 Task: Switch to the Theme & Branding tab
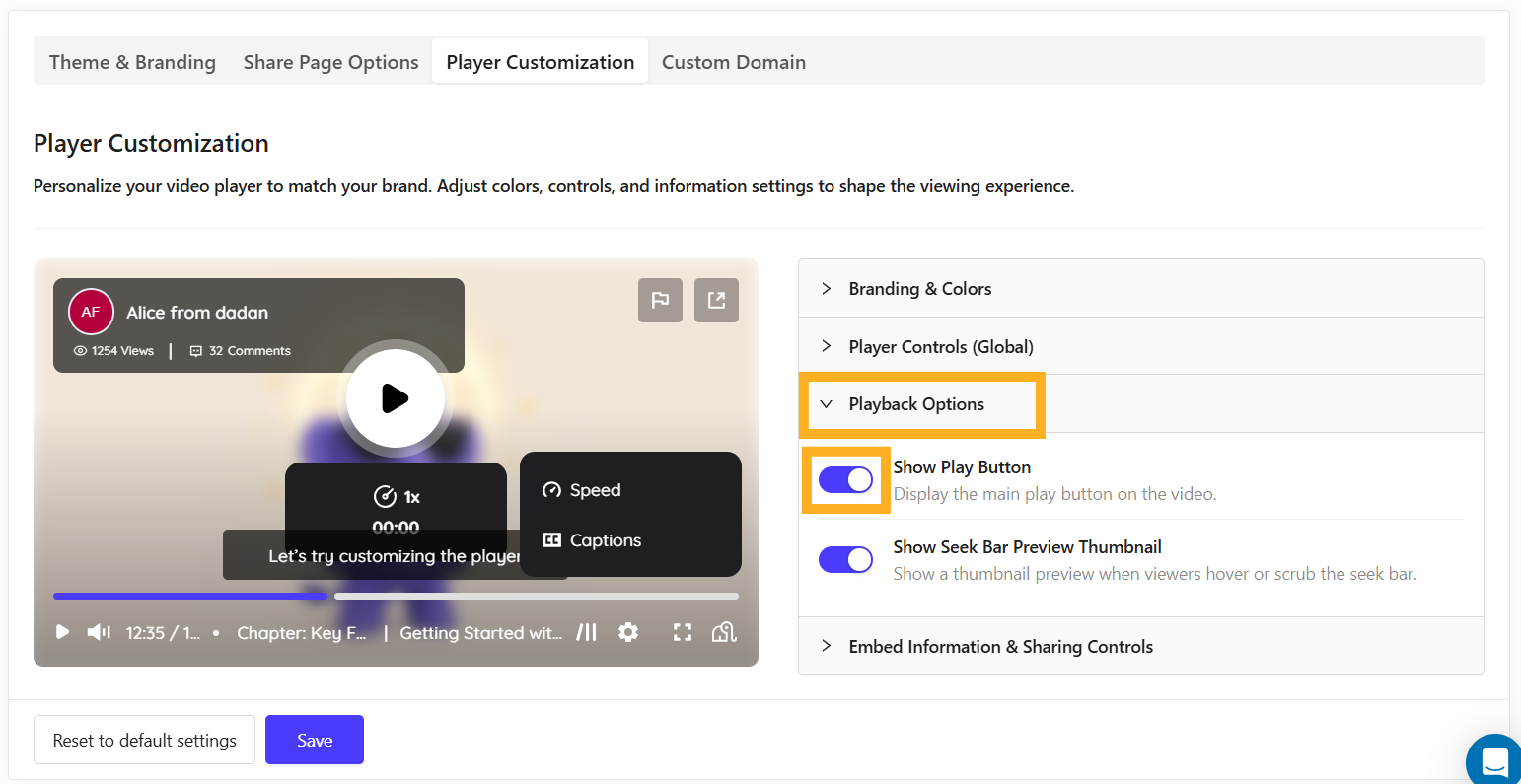(x=132, y=61)
